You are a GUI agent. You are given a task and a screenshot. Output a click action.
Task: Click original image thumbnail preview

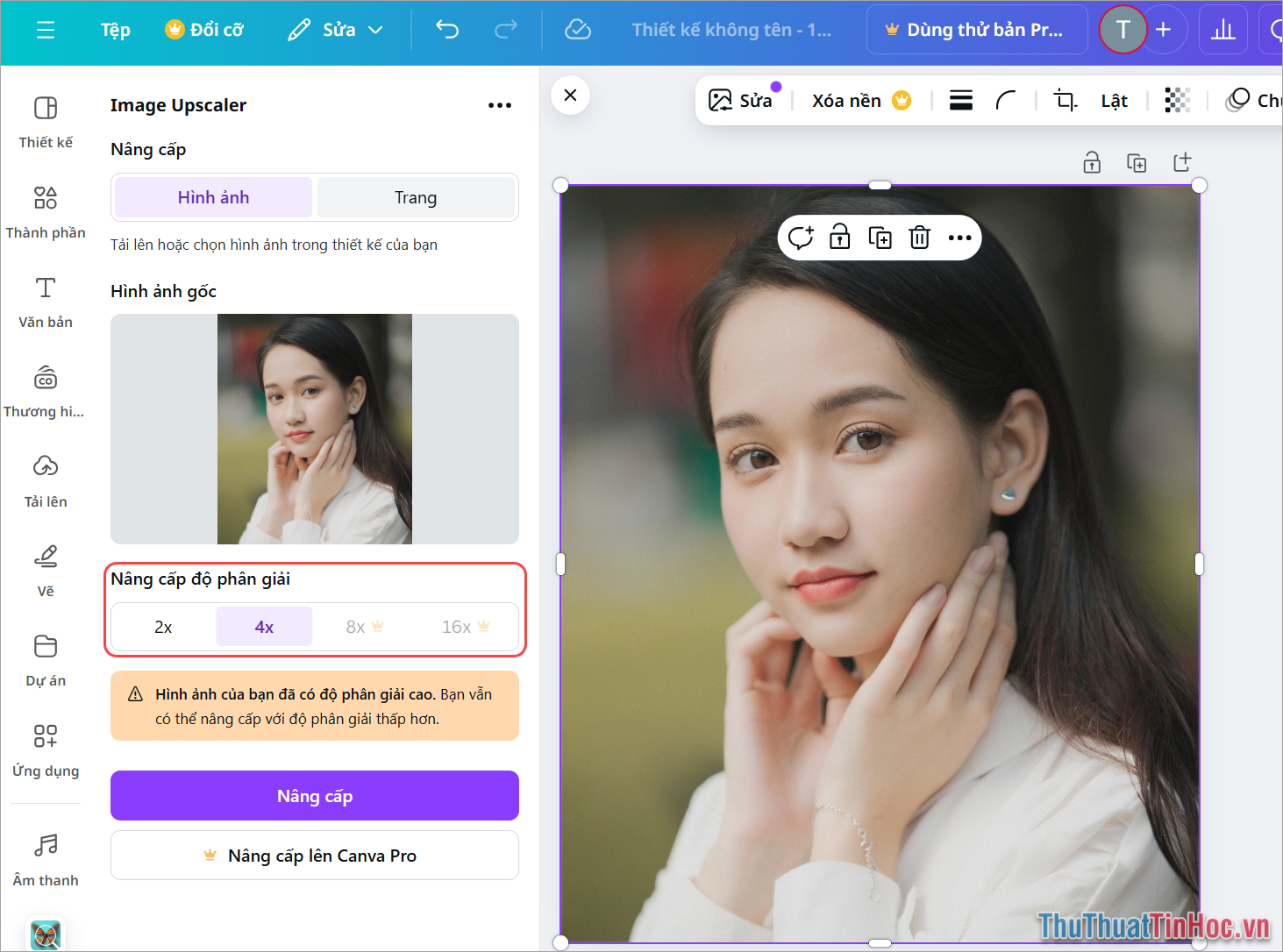pyautogui.click(x=315, y=429)
